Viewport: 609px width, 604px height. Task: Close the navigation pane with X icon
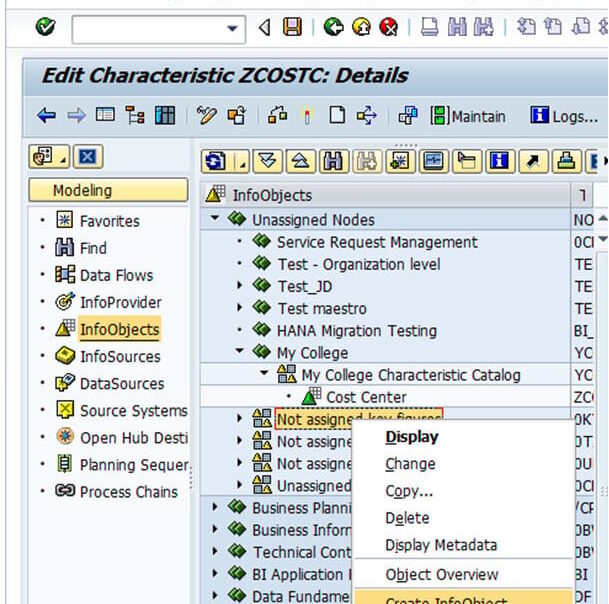88,157
